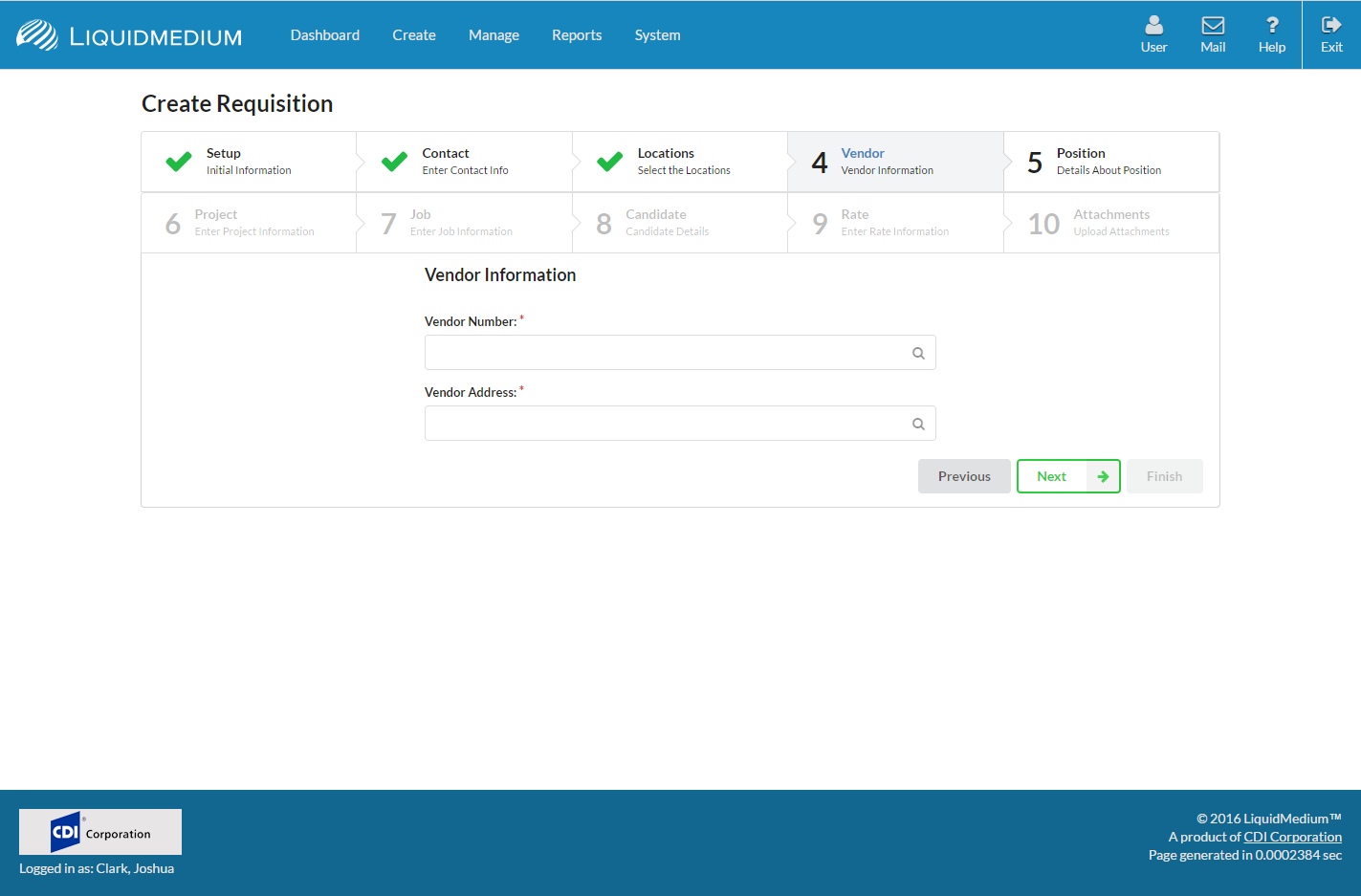Click the Help question mark icon
The image size is (1361, 896).
[x=1271, y=26]
